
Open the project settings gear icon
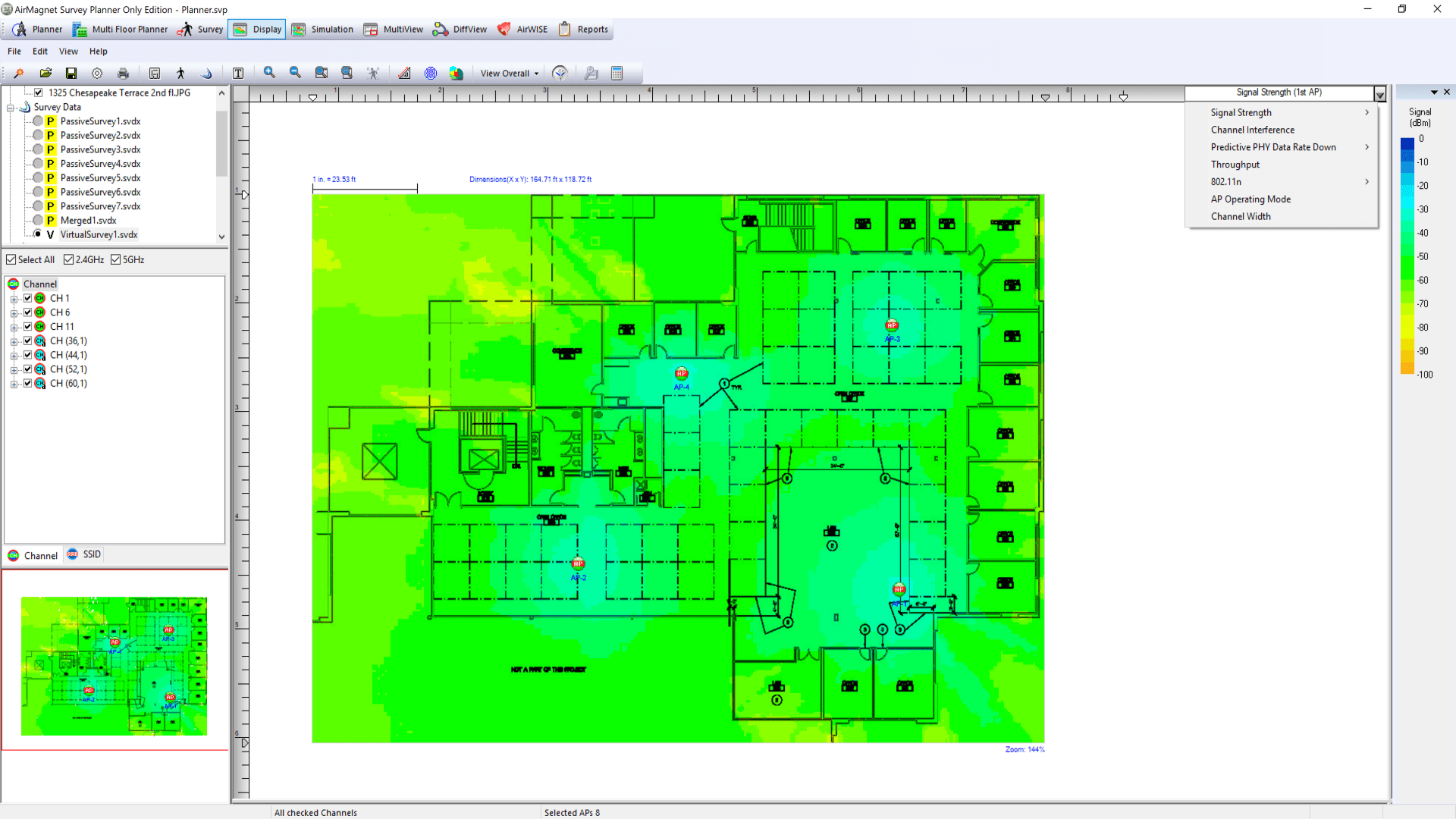coord(97,73)
